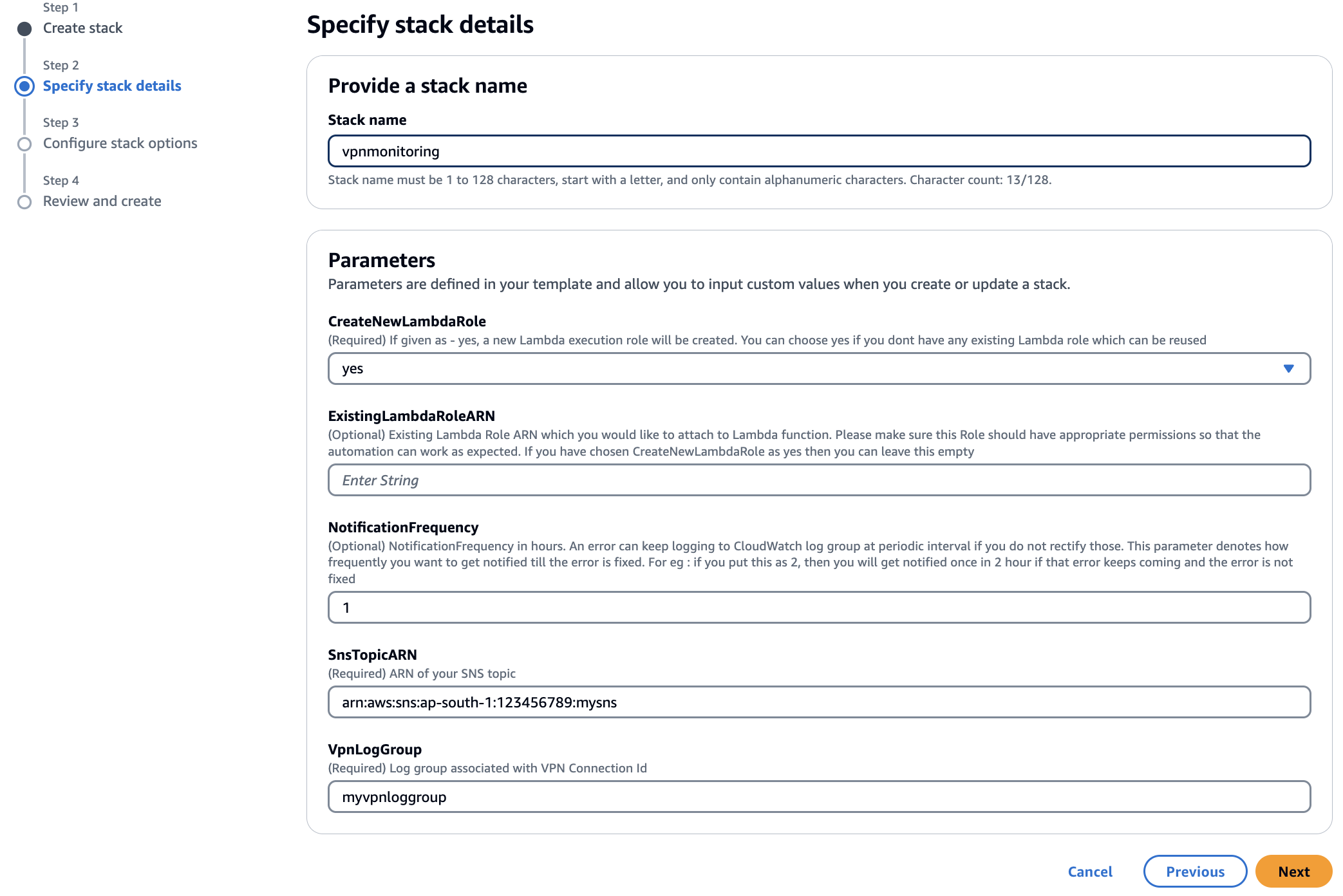Click the Step 4 progress circle indicator
1343x896 pixels.
click(x=24, y=201)
